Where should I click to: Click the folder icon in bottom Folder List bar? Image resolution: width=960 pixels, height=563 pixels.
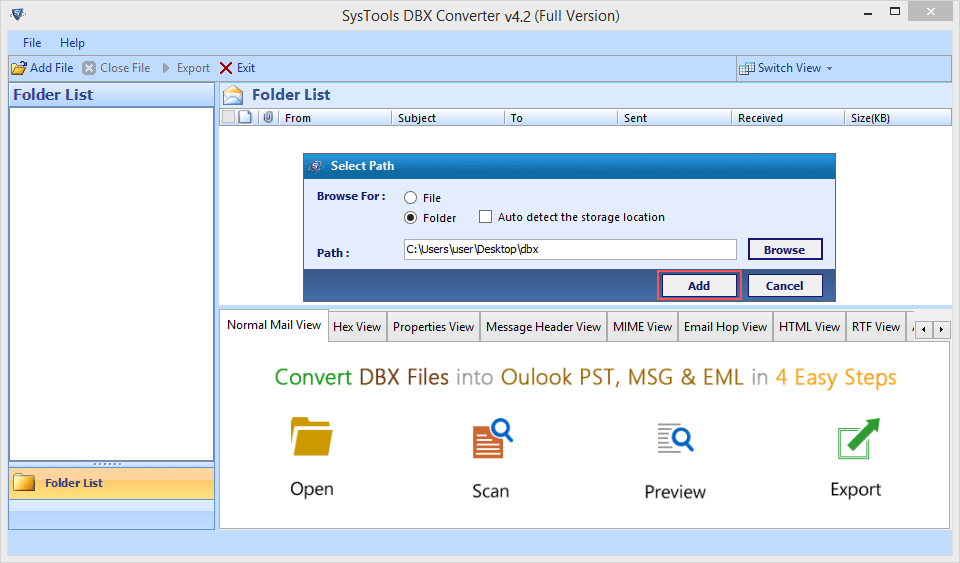pos(24,482)
